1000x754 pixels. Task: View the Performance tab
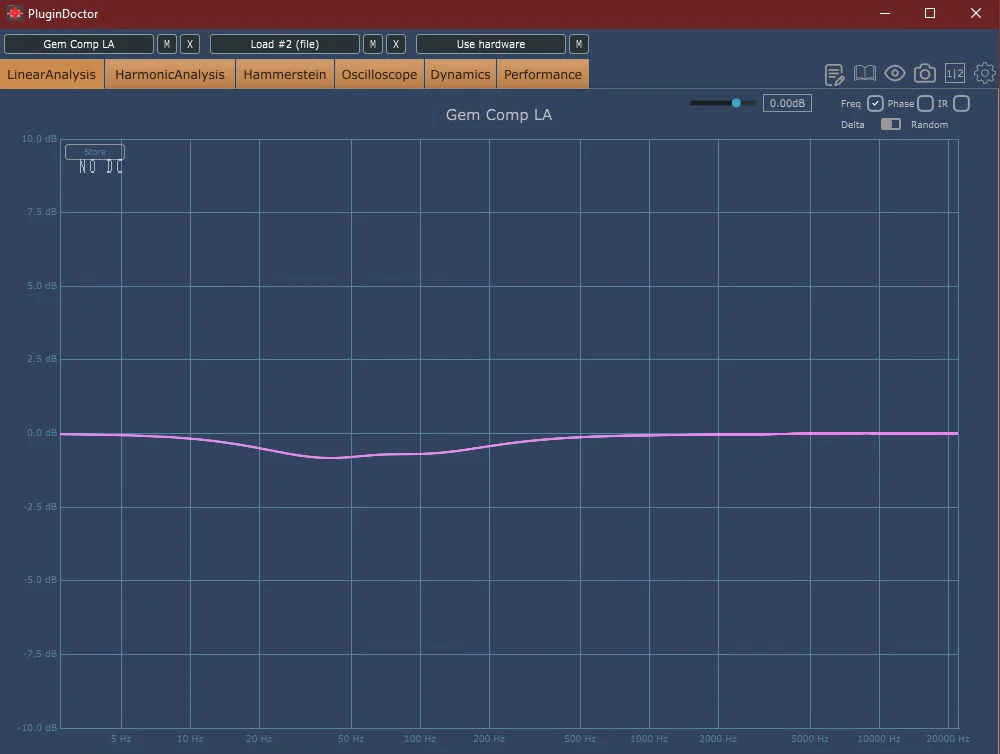pos(543,74)
